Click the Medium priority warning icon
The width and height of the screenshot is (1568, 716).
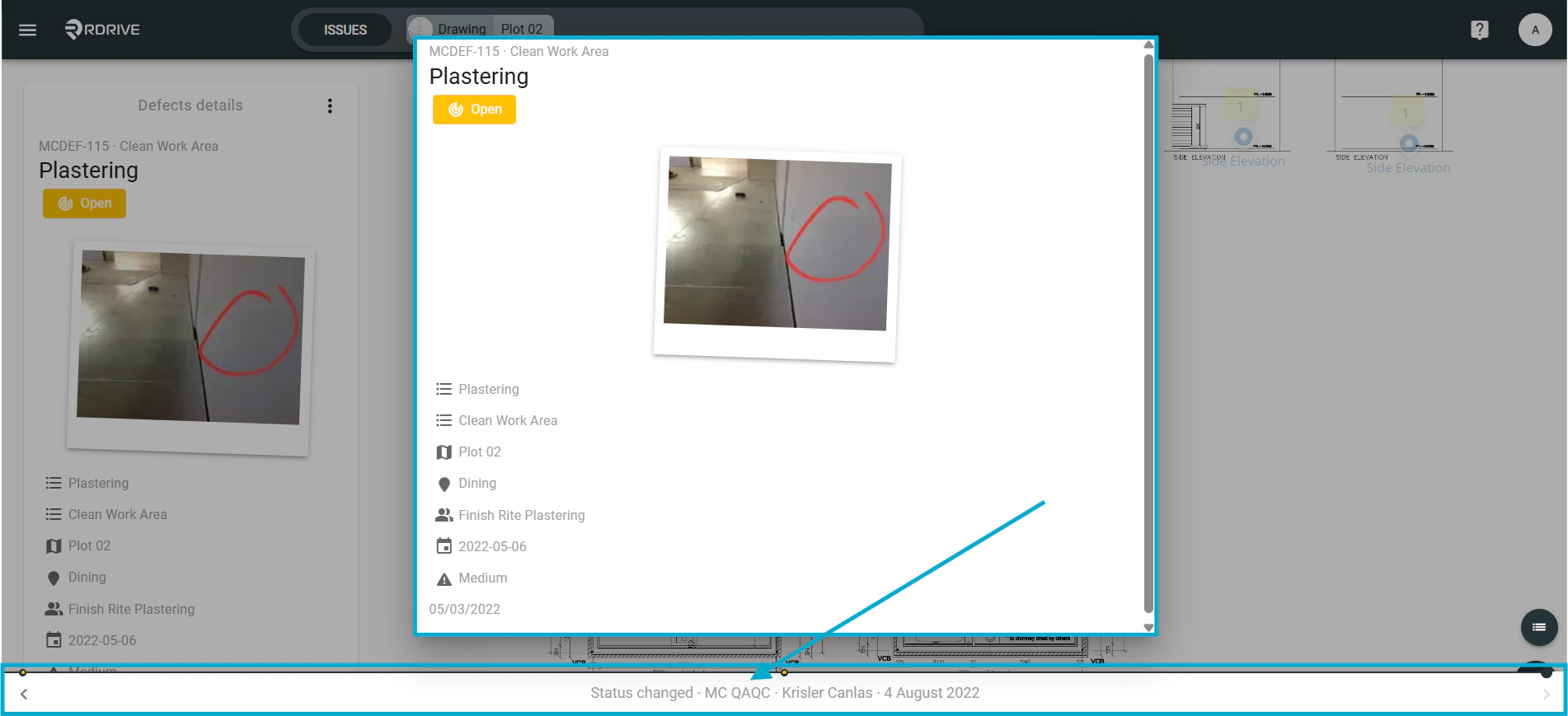[x=444, y=578]
